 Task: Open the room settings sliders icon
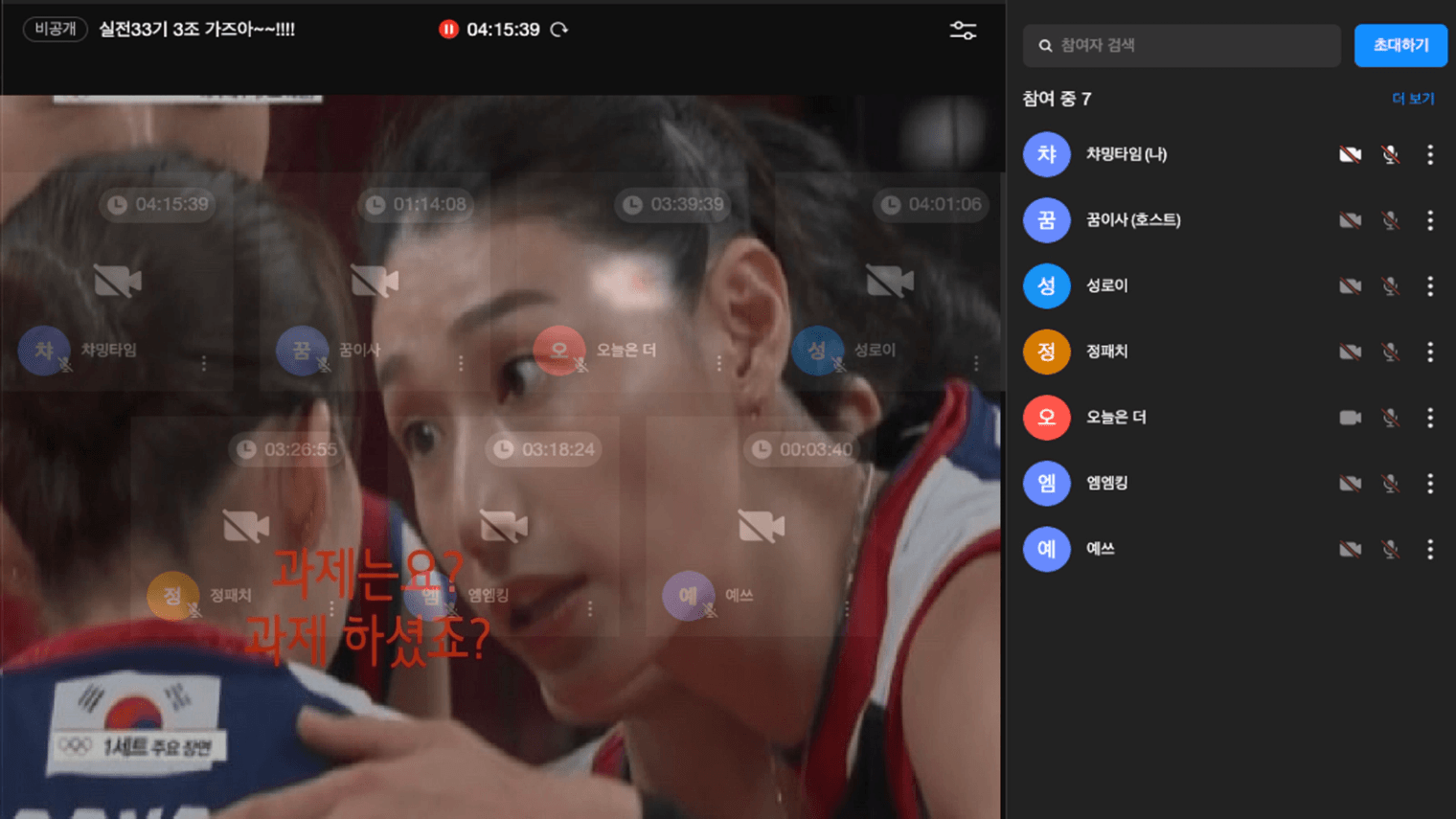(963, 31)
